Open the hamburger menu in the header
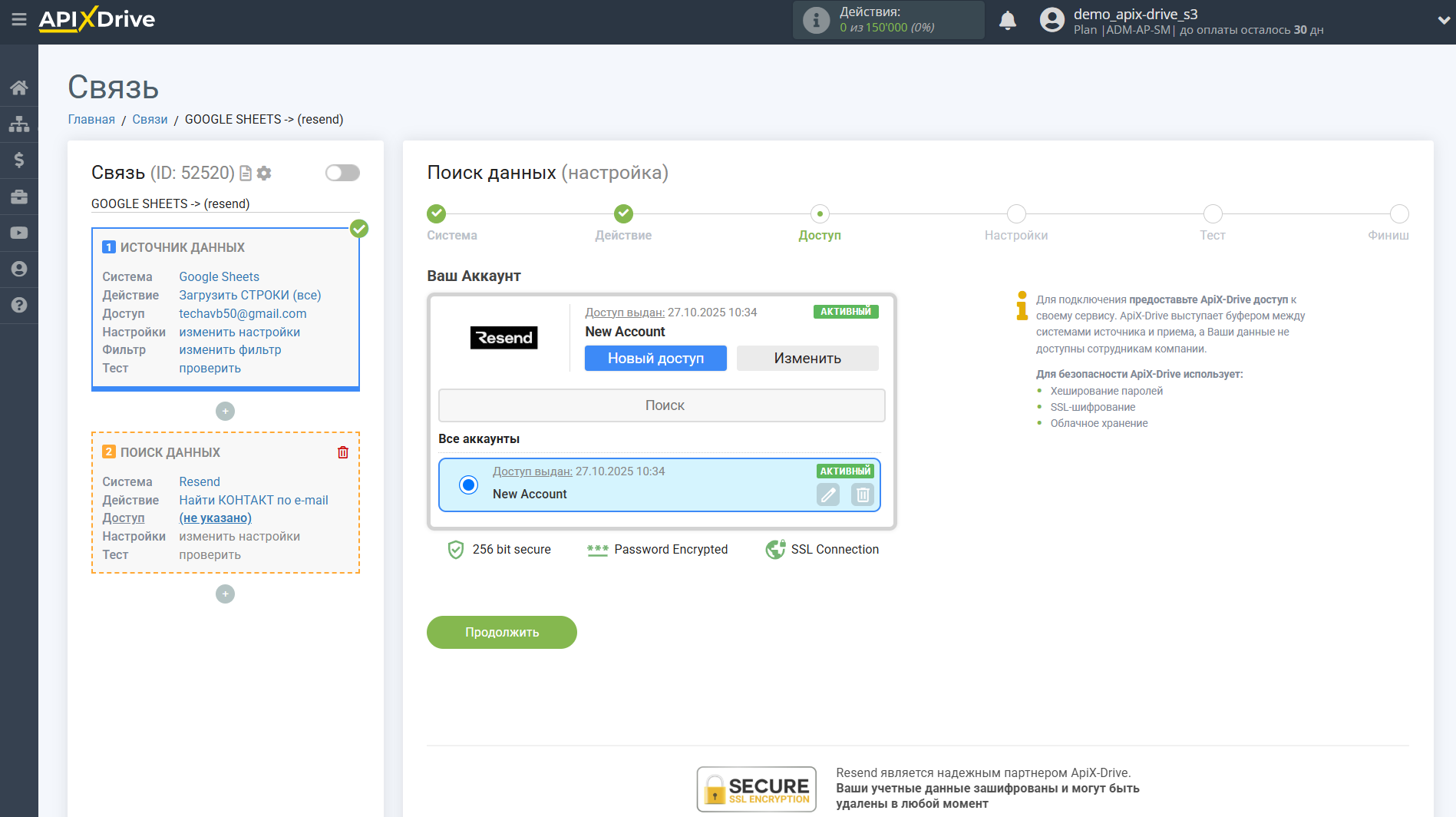Screen dimensions: 1456x817 tap(18, 19)
